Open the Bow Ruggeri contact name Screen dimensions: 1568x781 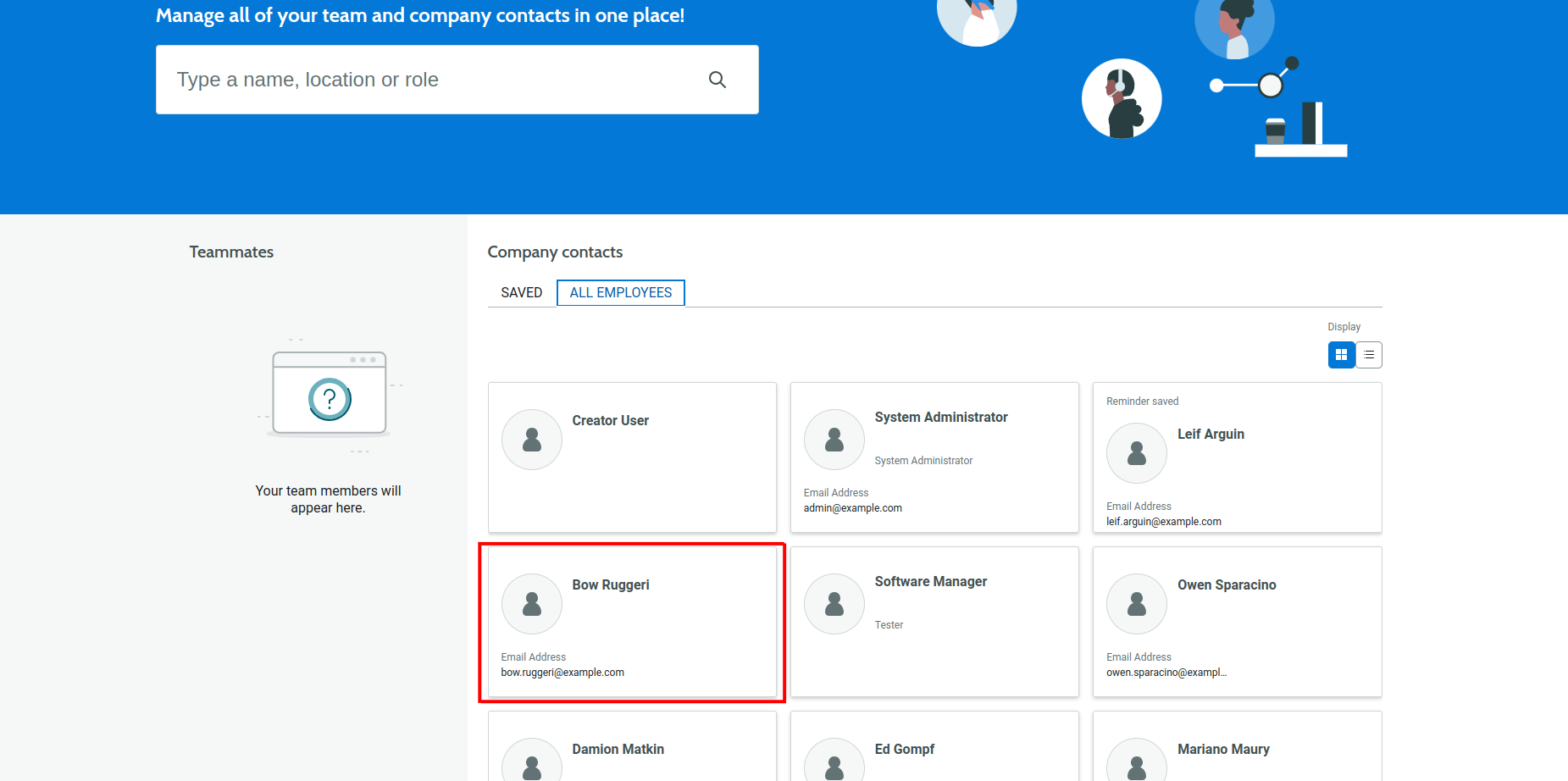point(610,584)
